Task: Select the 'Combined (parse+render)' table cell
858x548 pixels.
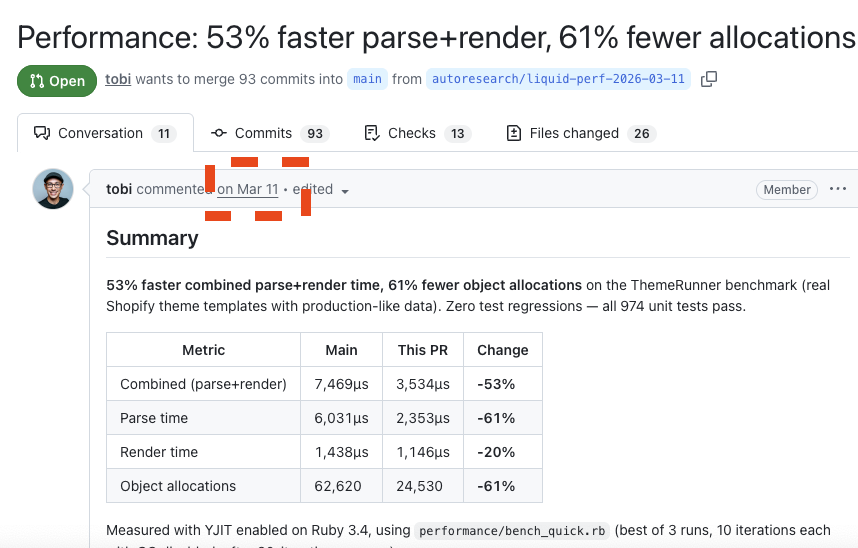Action: 204,384
